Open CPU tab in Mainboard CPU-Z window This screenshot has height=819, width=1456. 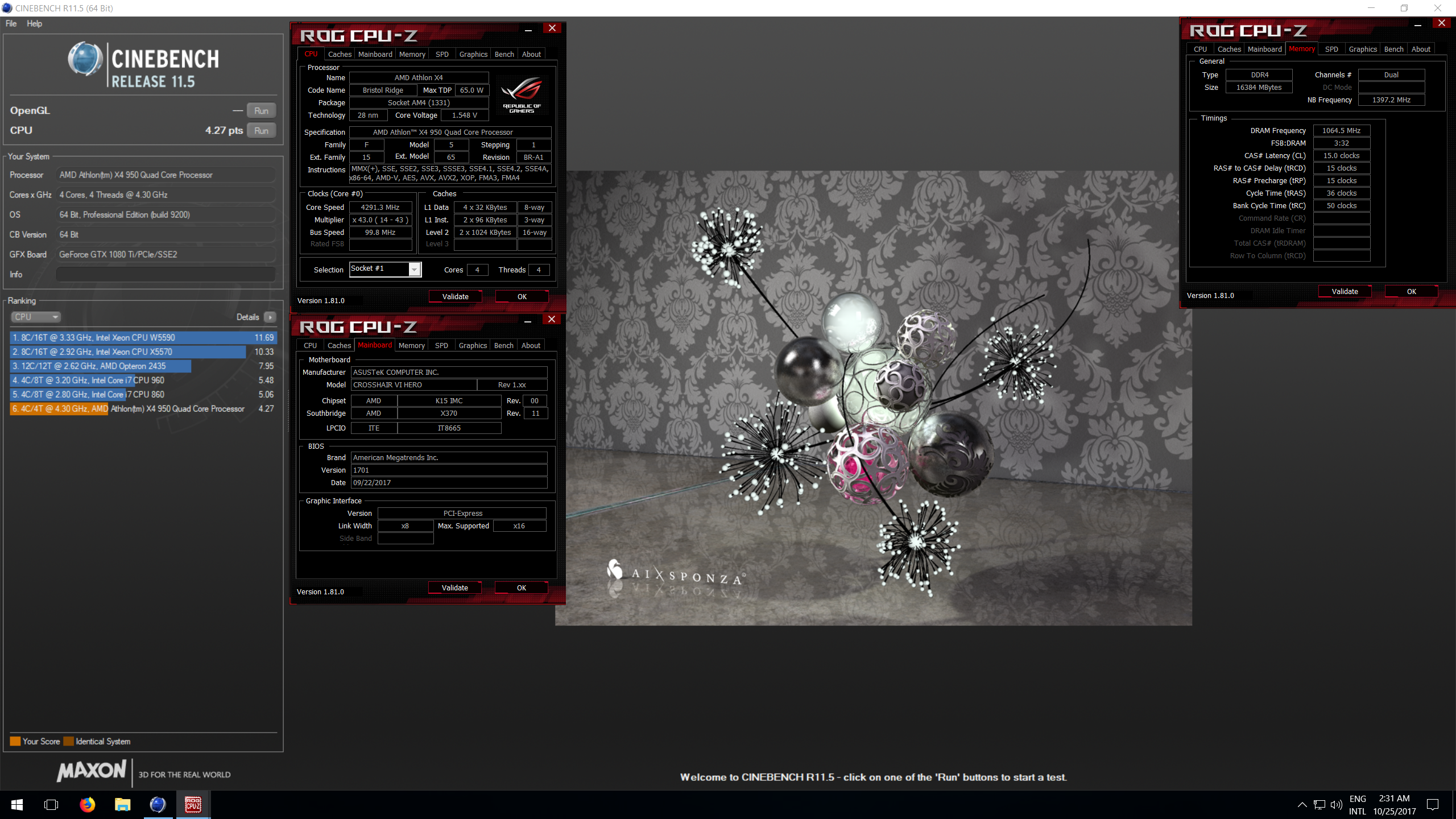coord(311,345)
